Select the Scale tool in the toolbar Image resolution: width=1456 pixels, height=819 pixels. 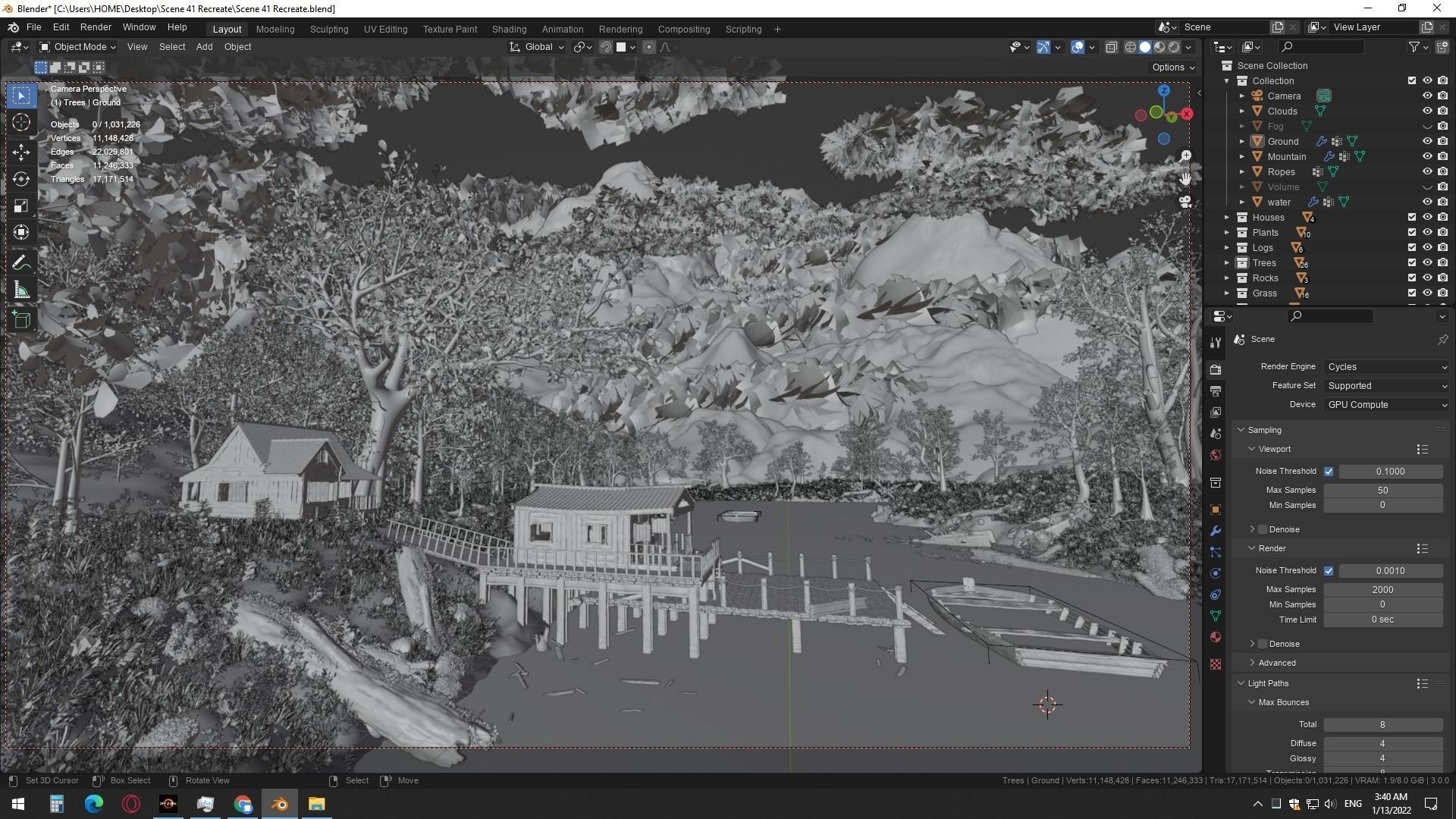(21, 206)
